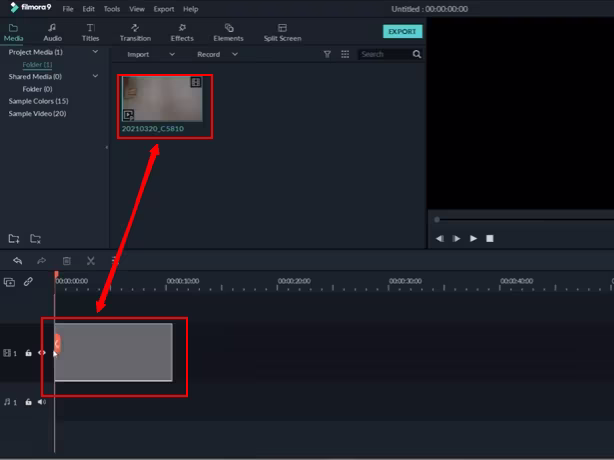Click the video track 1 filmstrip icon

click(x=7, y=353)
